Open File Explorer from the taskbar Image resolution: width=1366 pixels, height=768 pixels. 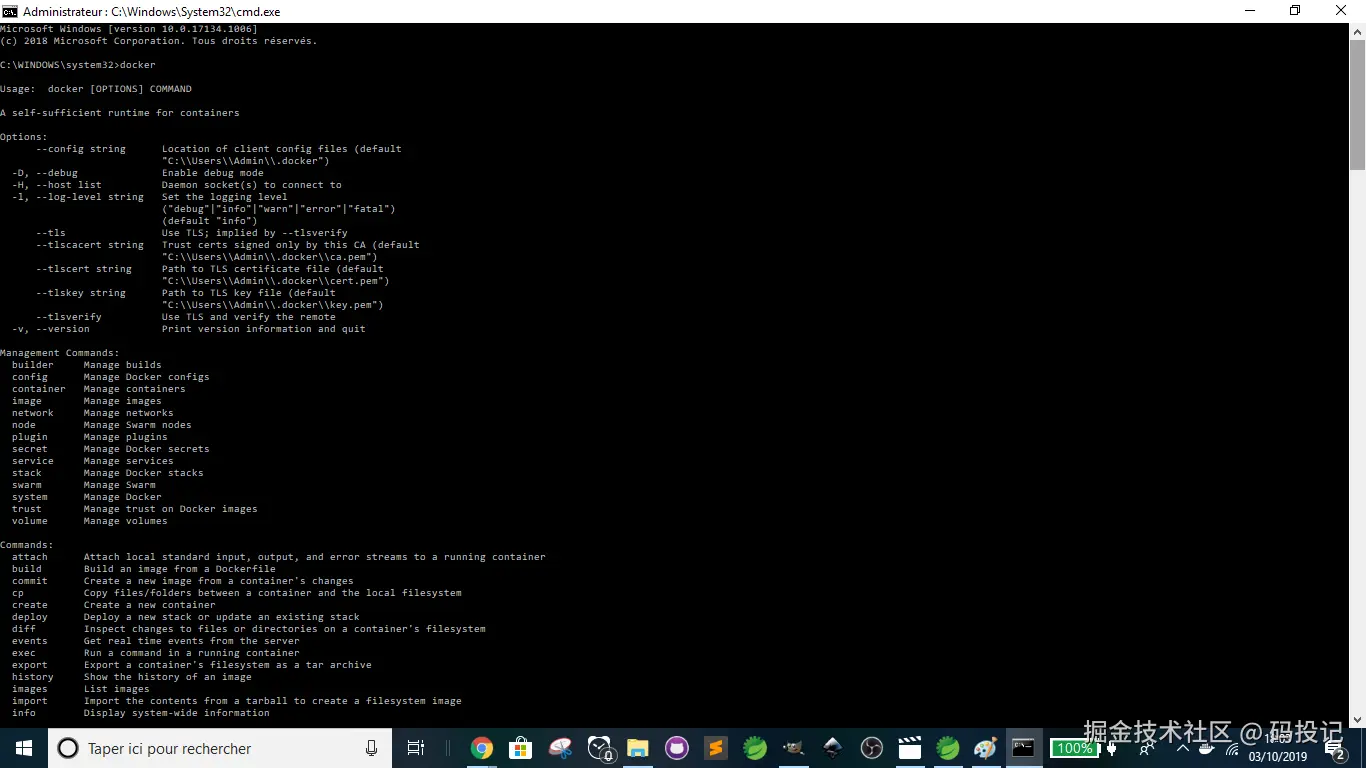[638, 748]
